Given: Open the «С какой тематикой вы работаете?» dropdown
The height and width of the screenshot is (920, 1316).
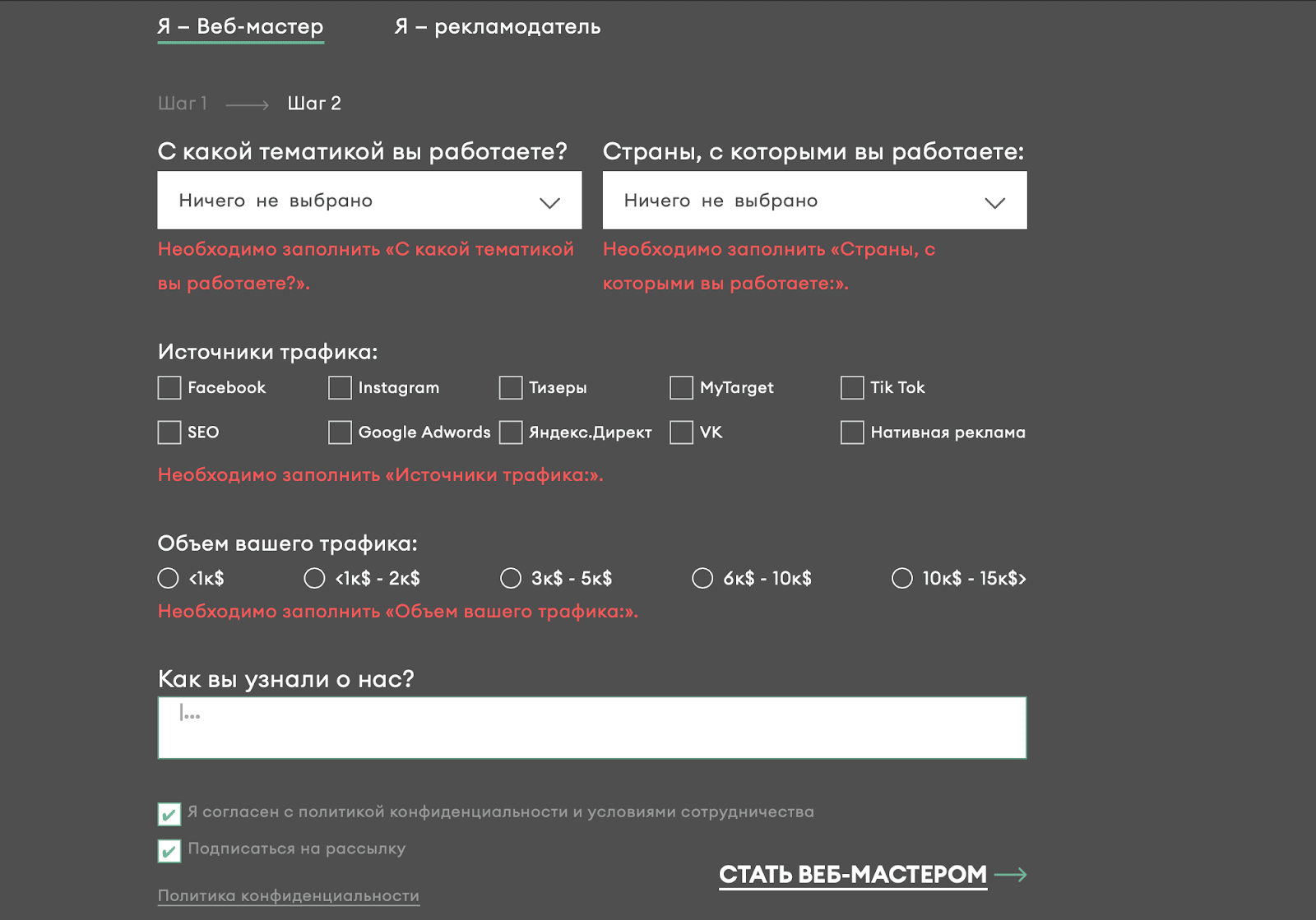Looking at the screenshot, I should (x=369, y=200).
